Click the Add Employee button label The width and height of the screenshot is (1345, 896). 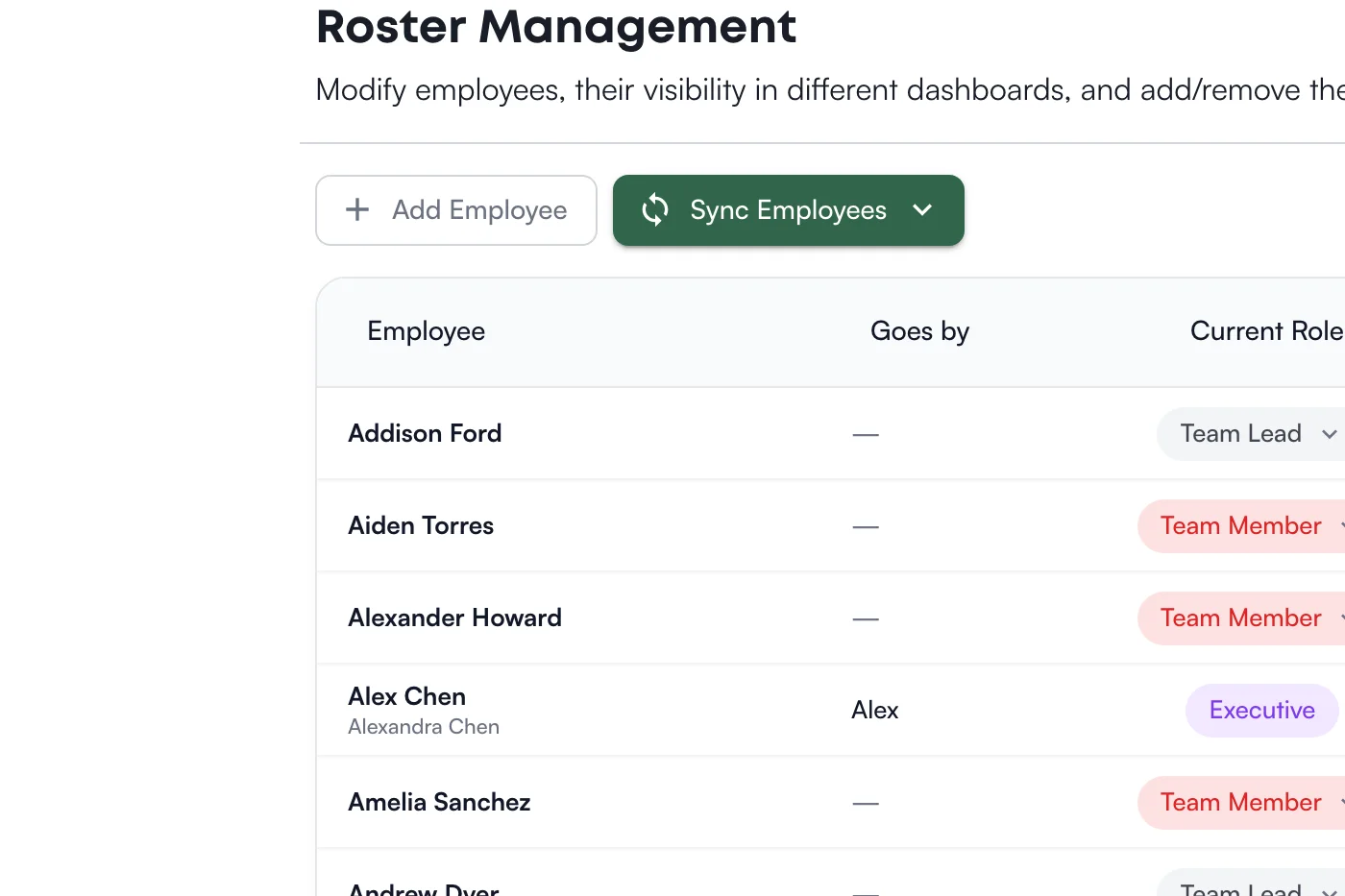pyautogui.click(x=479, y=210)
